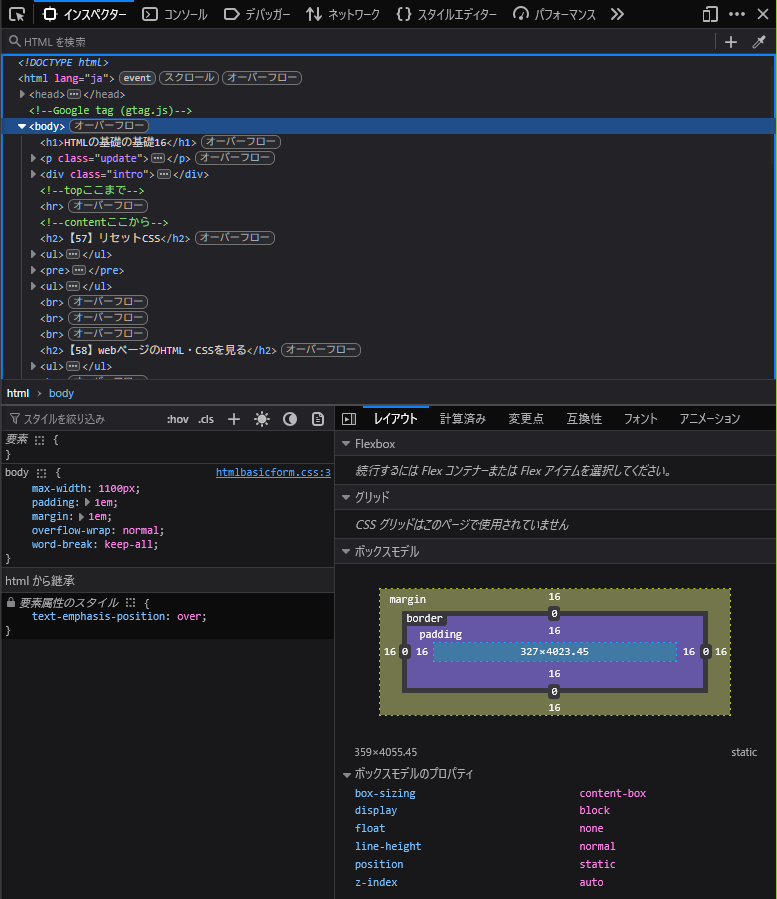Toggle the :hov pseudo-class panel
This screenshot has height=899, width=777.
pyautogui.click(x=178, y=419)
